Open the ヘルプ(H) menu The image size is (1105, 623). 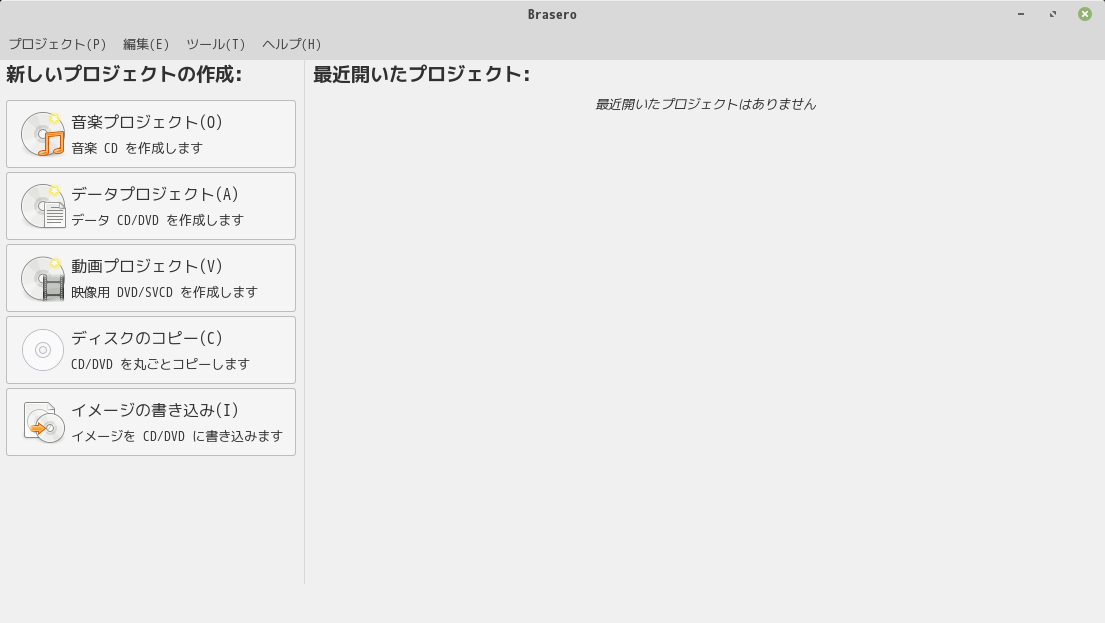[x=291, y=44]
